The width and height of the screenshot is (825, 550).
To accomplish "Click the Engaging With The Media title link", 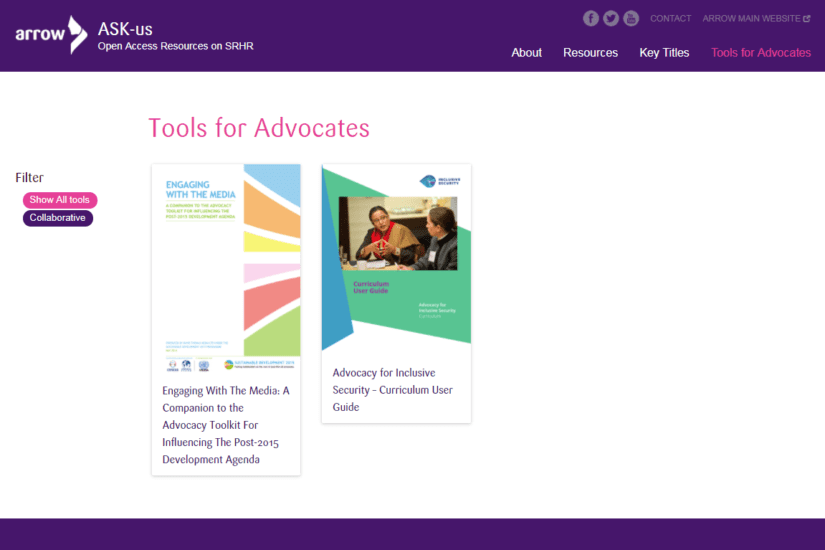I will [x=226, y=425].
